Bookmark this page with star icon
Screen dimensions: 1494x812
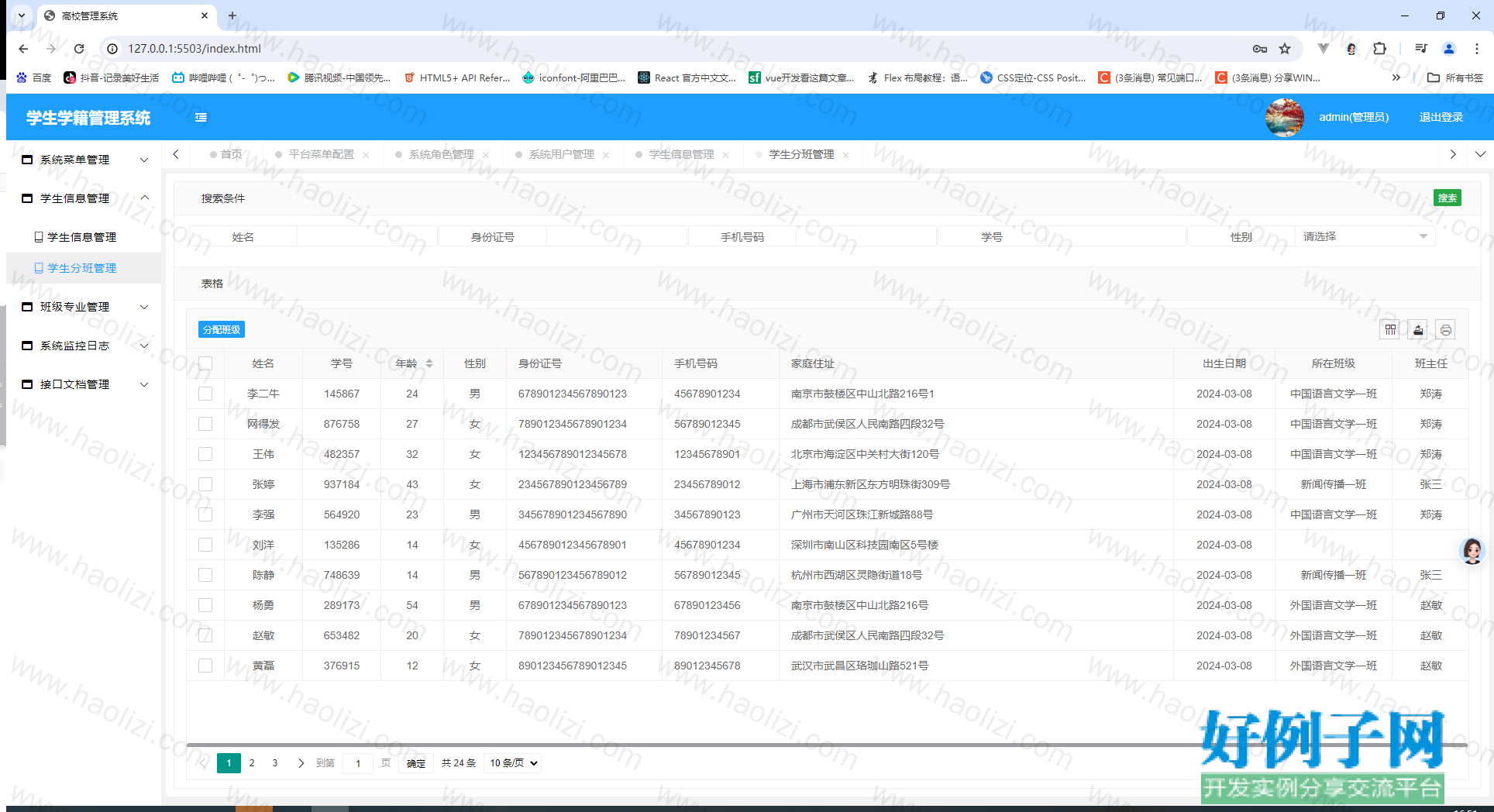[x=1285, y=48]
